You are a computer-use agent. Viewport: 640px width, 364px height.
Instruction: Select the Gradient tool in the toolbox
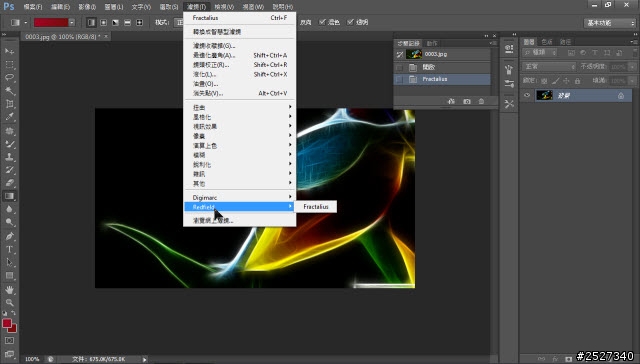(x=9, y=196)
